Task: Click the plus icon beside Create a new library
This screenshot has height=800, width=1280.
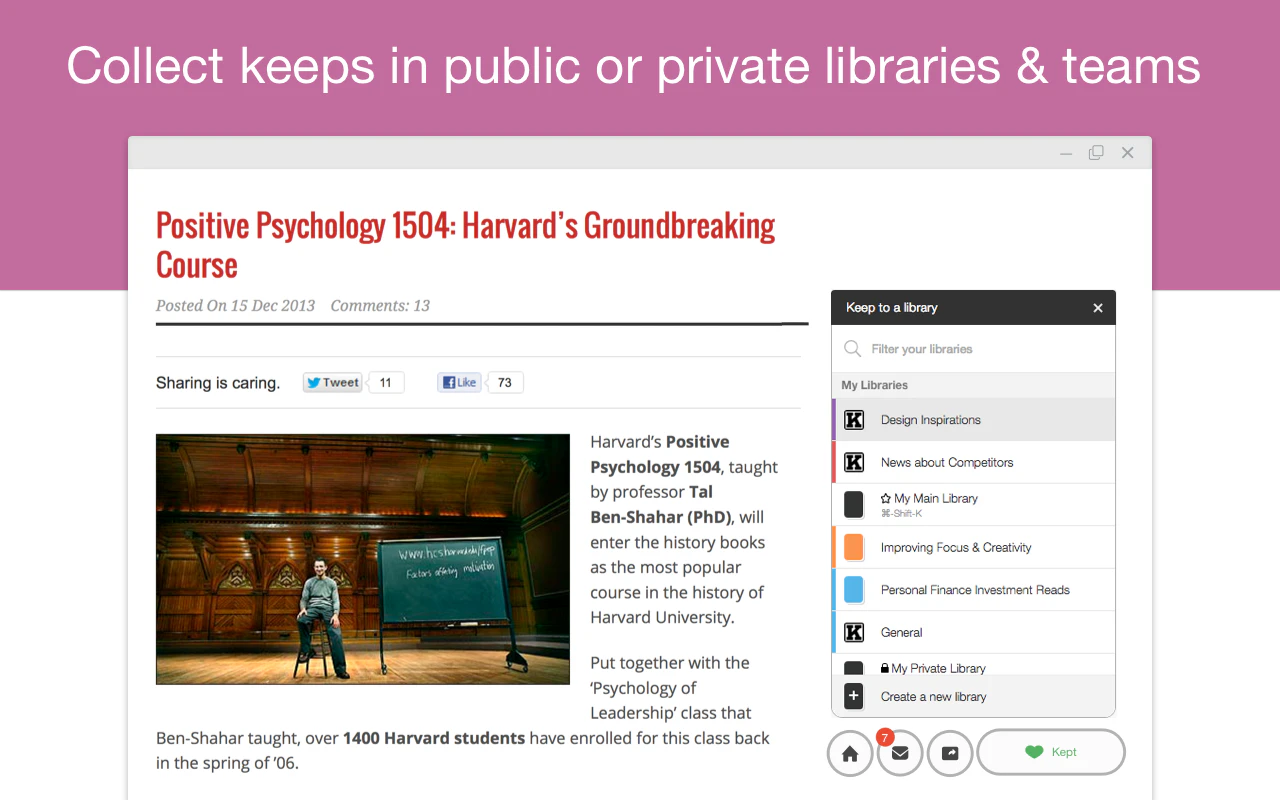Action: [853, 696]
